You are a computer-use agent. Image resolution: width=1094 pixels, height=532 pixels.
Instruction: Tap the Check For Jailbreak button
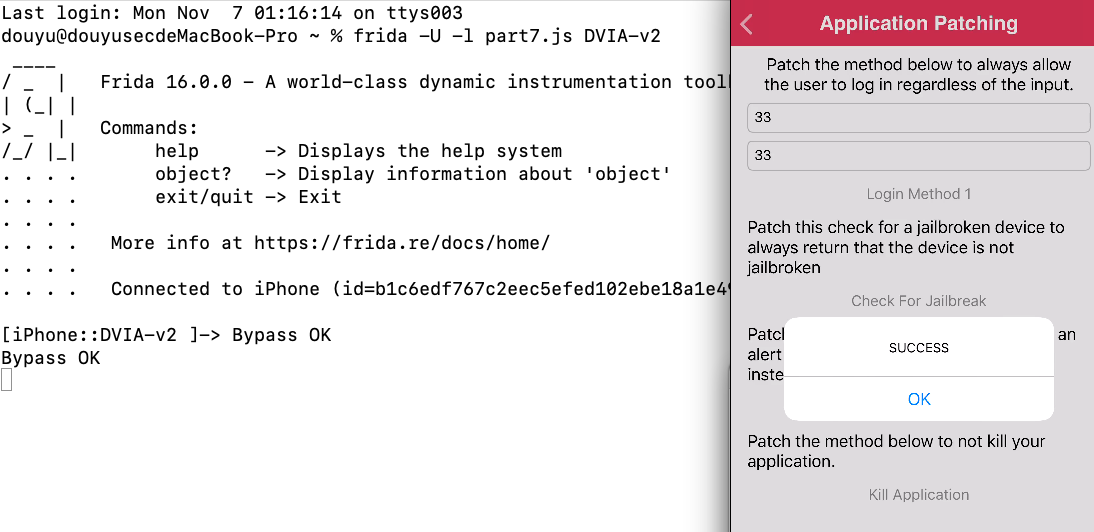tap(918, 301)
